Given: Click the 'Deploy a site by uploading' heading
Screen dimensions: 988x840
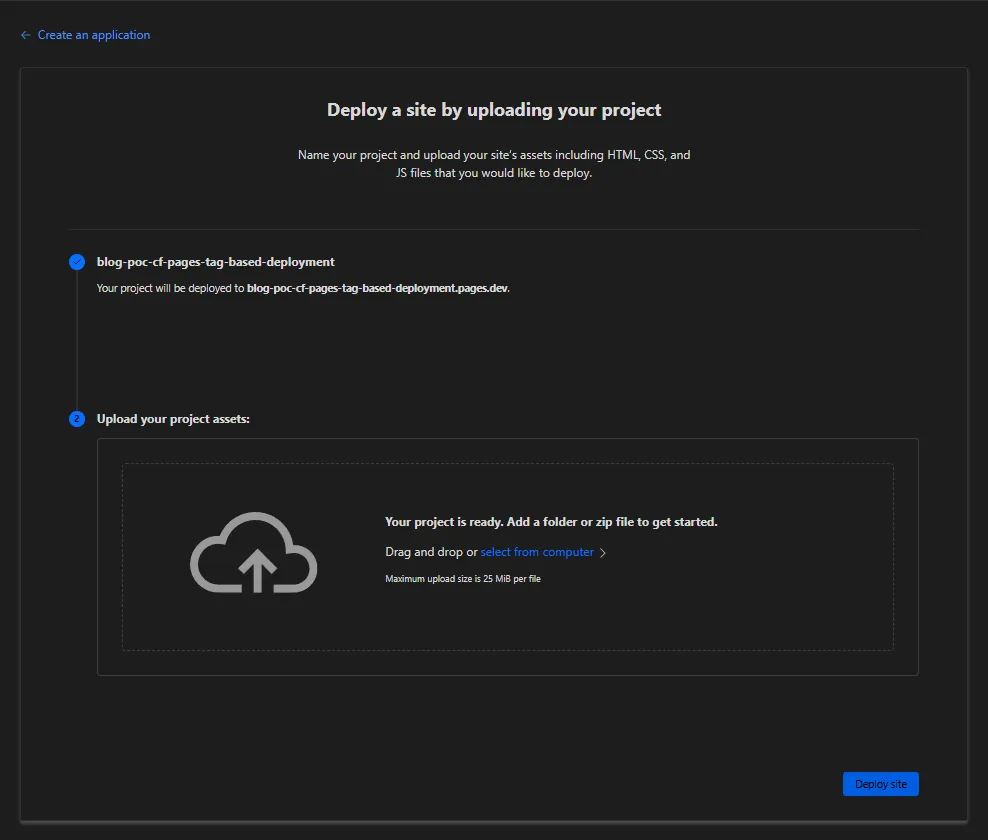Looking at the screenshot, I should [494, 110].
